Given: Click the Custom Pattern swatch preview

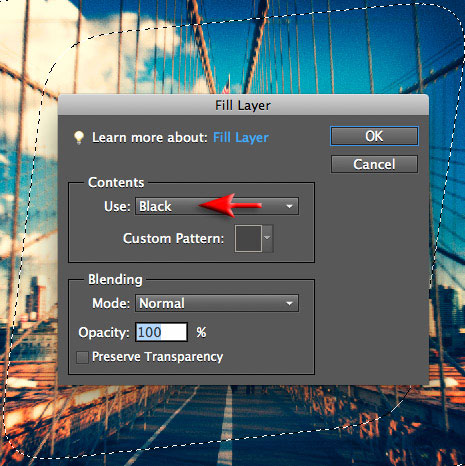Looking at the screenshot, I should pyautogui.click(x=248, y=238).
